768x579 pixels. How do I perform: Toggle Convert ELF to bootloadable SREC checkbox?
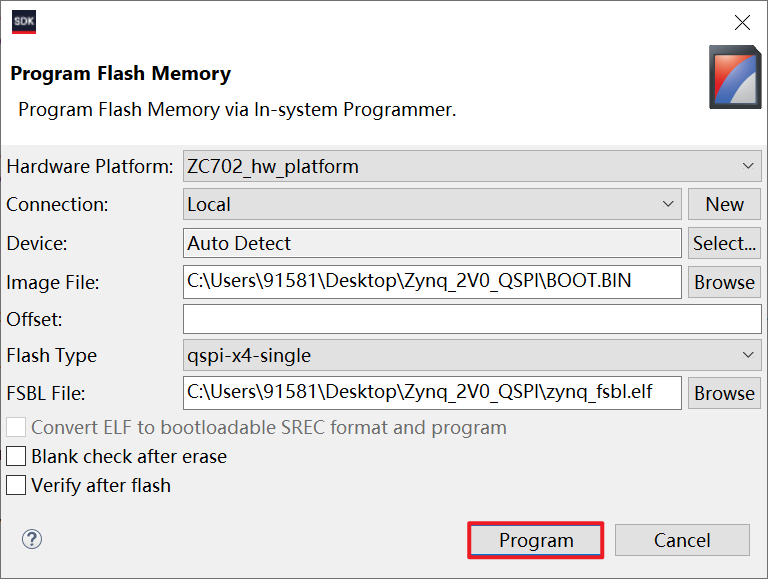(x=16, y=428)
